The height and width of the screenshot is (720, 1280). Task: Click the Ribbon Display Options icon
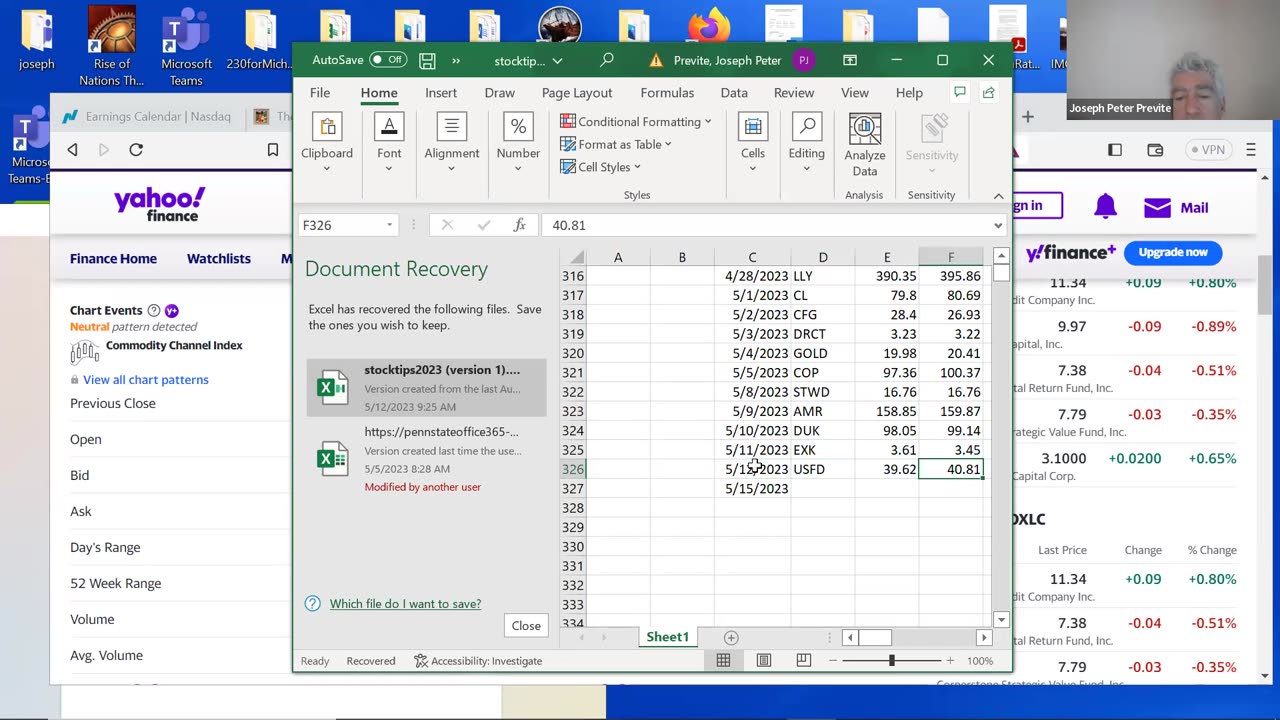[x=850, y=60]
